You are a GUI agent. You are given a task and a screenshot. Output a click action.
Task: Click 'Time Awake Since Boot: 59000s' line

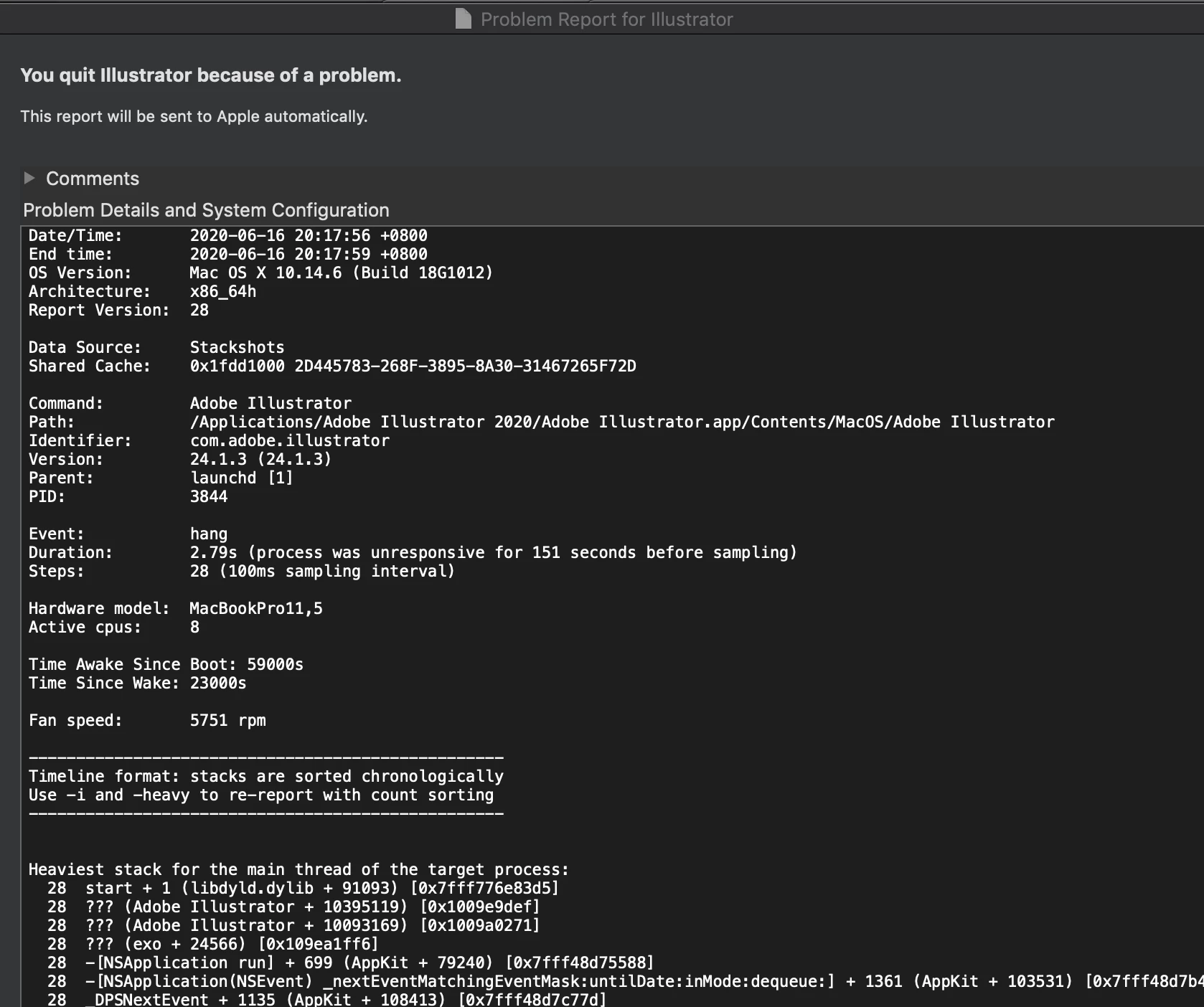click(x=166, y=664)
